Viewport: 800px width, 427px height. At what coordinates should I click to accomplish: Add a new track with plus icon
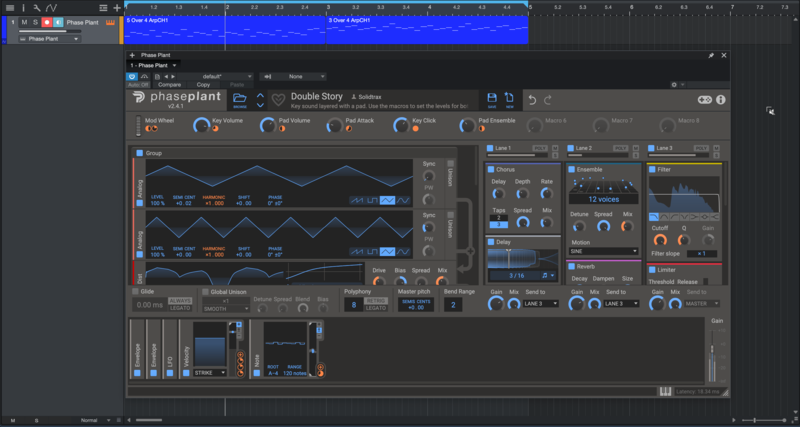(116, 7)
